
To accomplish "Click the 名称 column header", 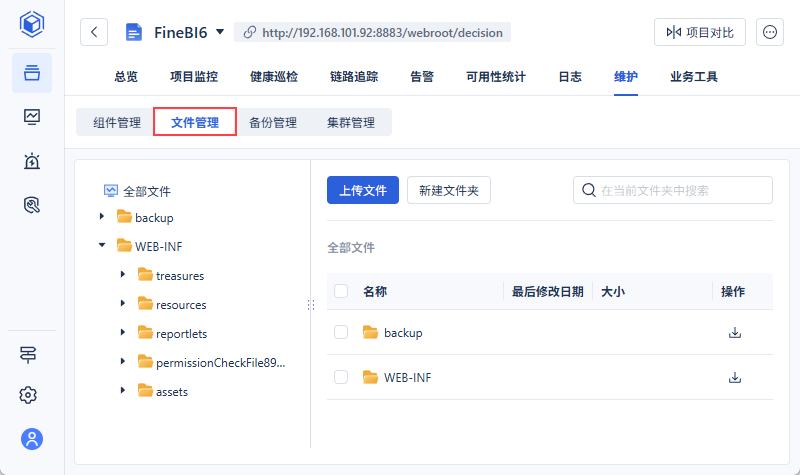I will tap(375, 291).
